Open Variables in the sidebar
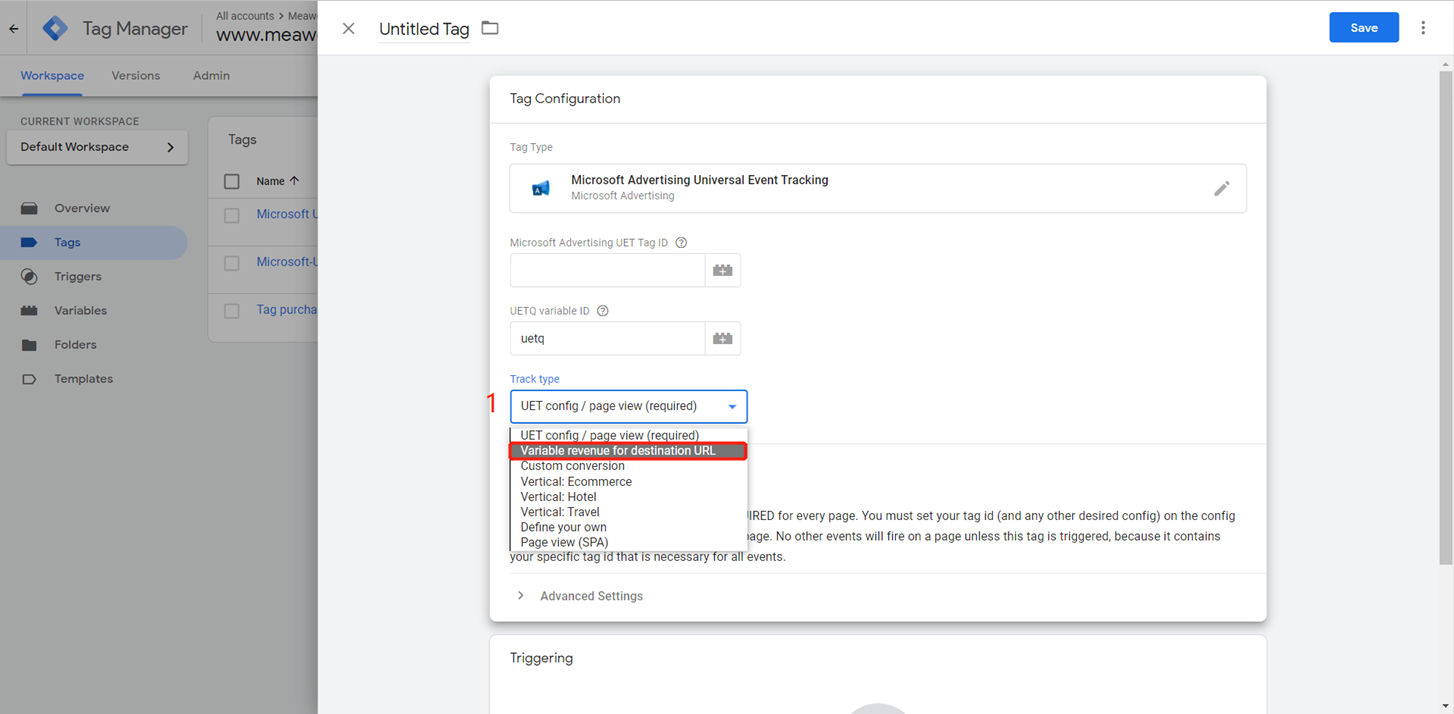The width and height of the screenshot is (1454, 714). [x=80, y=310]
